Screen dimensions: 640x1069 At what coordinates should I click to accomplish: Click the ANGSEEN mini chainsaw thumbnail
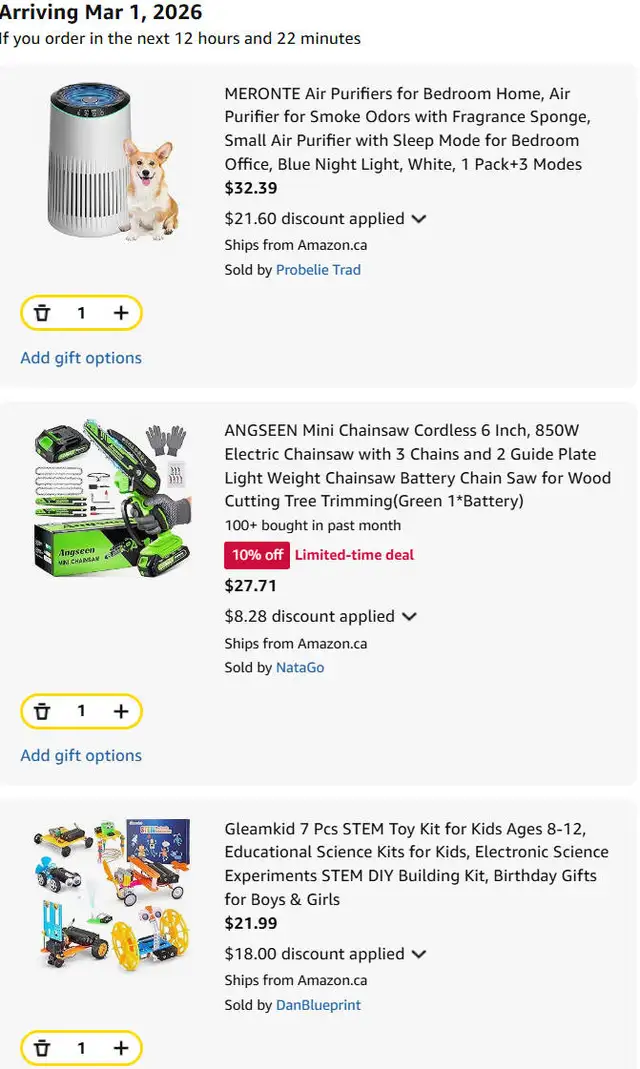pyautogui.click(x=110, y=500)
